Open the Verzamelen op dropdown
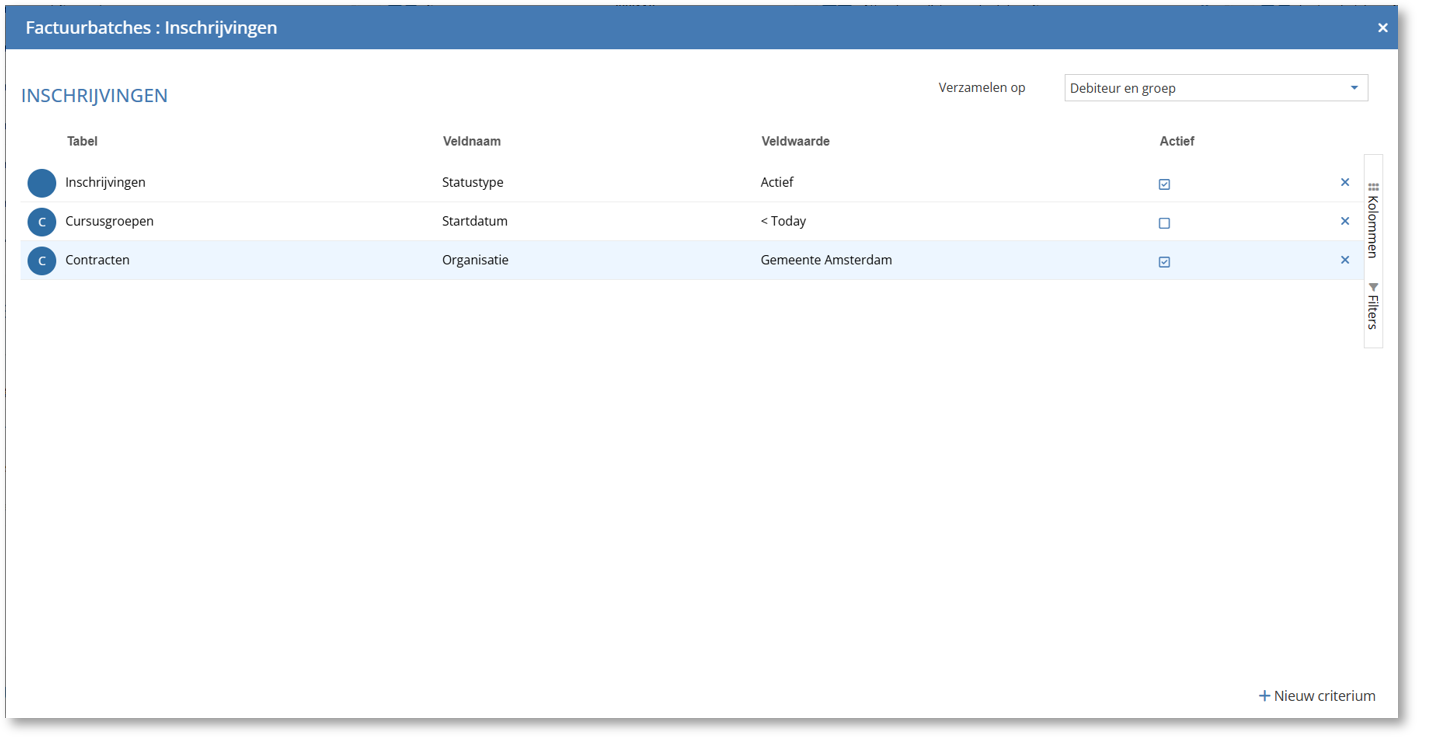1435x756 pixels. coord(1215,88)
